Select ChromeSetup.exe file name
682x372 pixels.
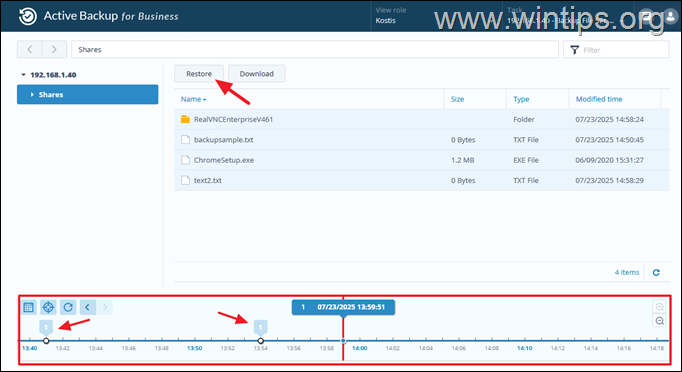click(224, 160)
